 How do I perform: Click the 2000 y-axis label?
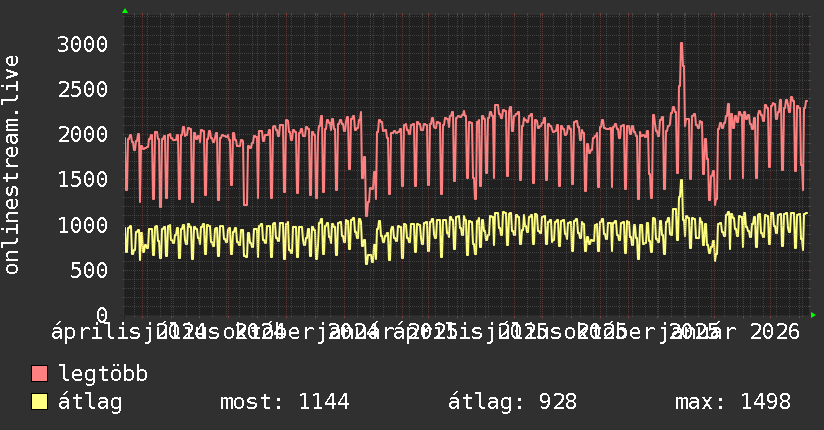[83, 135]
